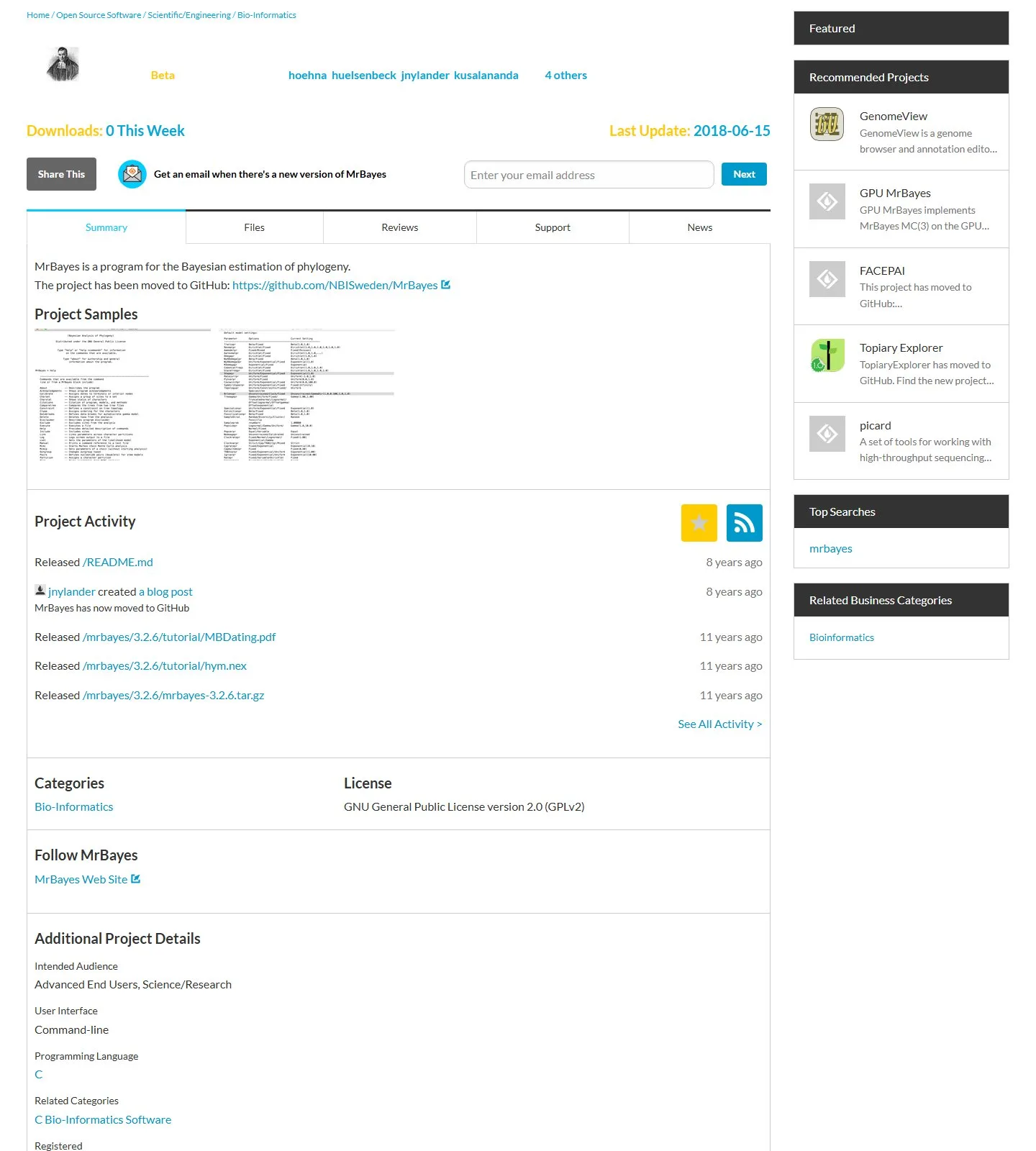Click the email notification envelope icon
The height and width of the screenshot is (1151, 1036).
pyautogui.click(x=132, y=174)
